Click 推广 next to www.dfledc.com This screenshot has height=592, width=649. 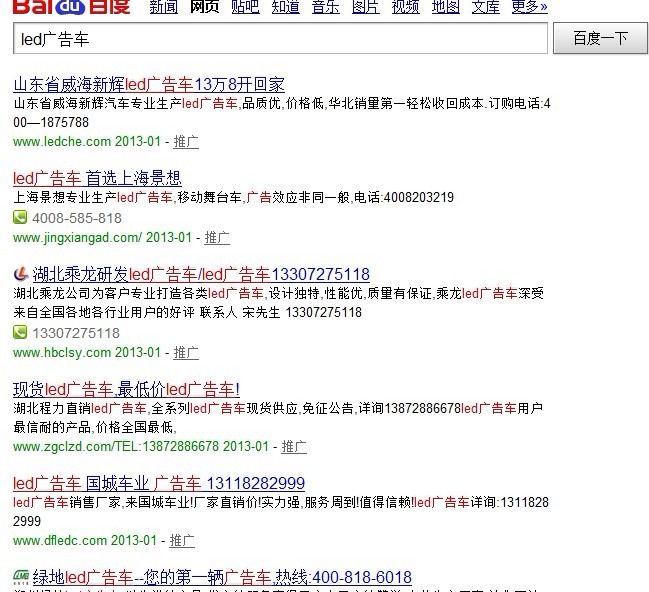[x=182, y=540]
